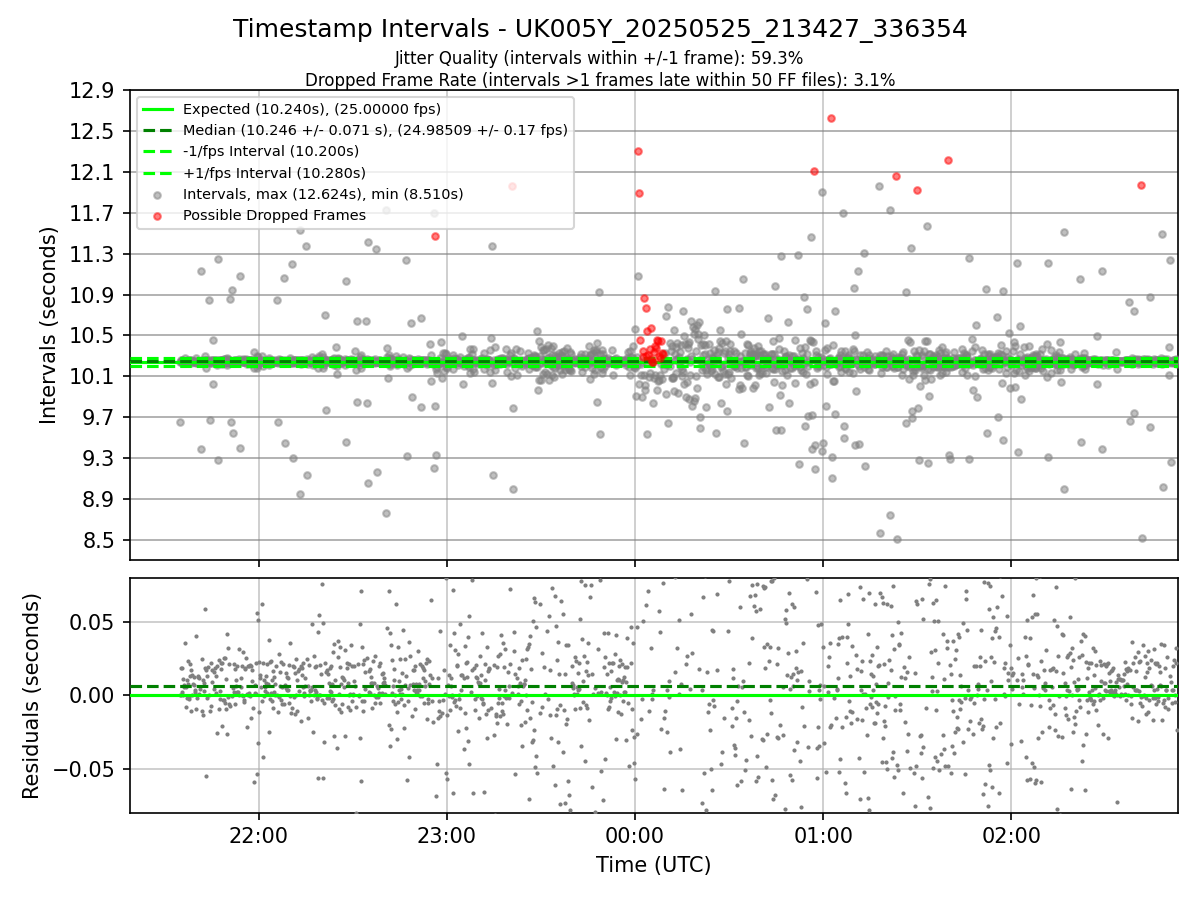Click the "00:00" x-axis tick label
Image resolution: width=1200 pixels, height=900 pixels.
[635, 834]
